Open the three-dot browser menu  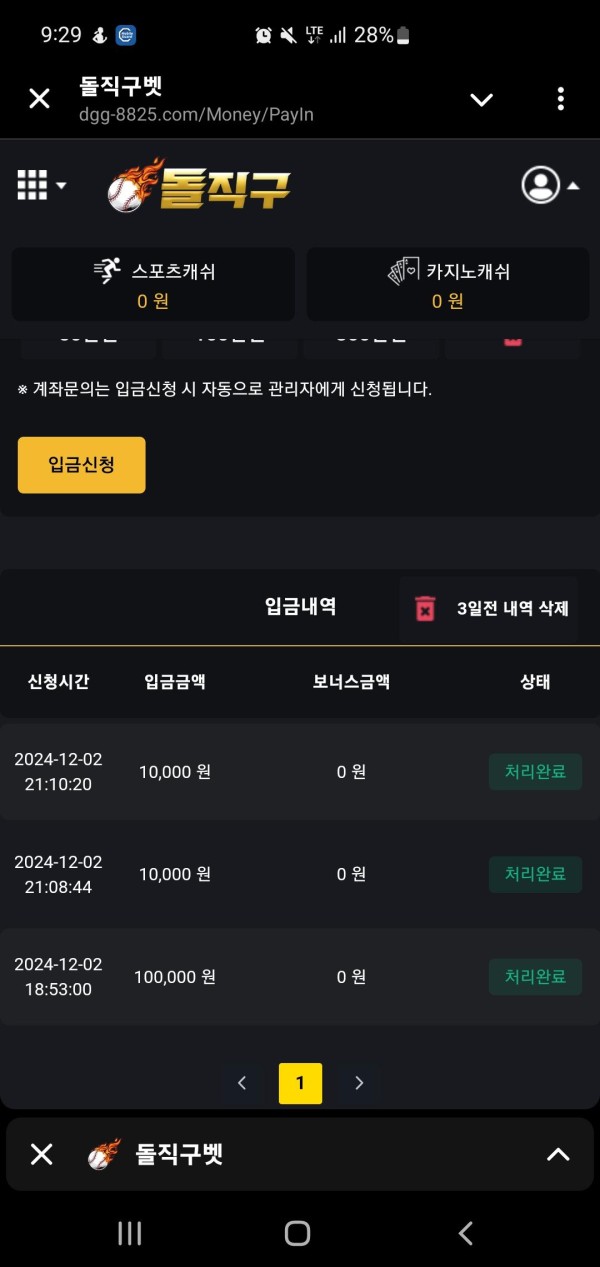tap(560, 98)
